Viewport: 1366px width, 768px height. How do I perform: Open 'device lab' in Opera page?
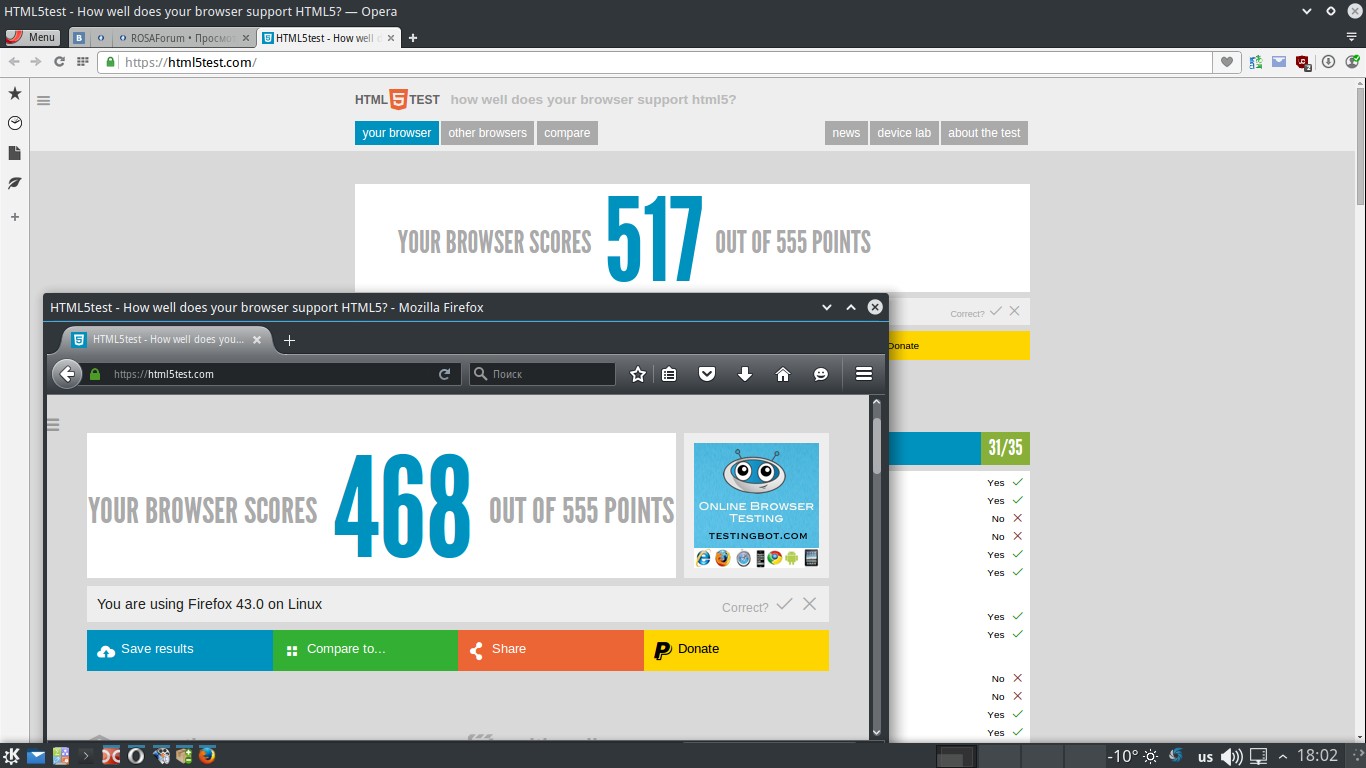pos(904,133)
